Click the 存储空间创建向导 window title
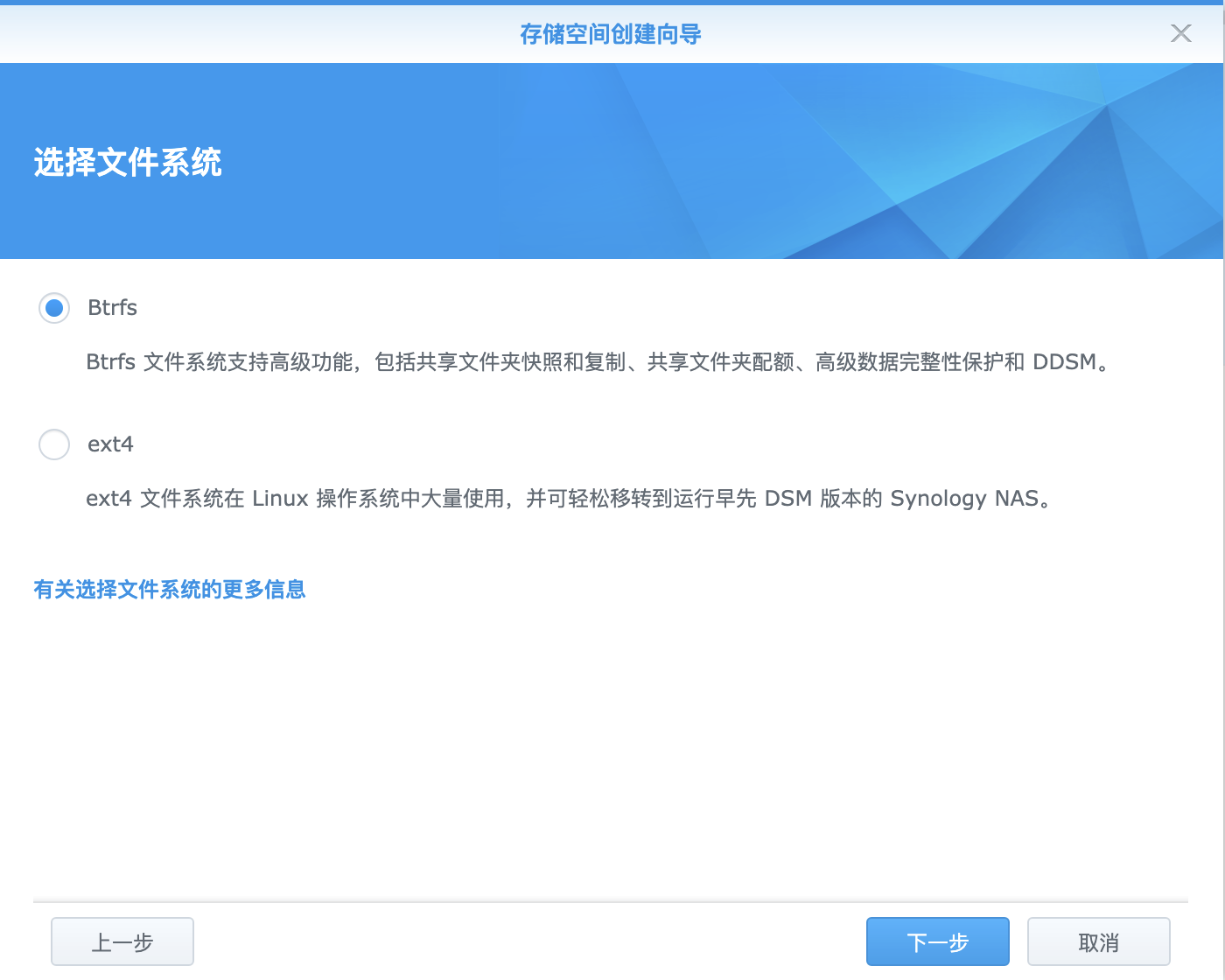The width and height of the screenshot is (1225, 980). pos(611,33)
